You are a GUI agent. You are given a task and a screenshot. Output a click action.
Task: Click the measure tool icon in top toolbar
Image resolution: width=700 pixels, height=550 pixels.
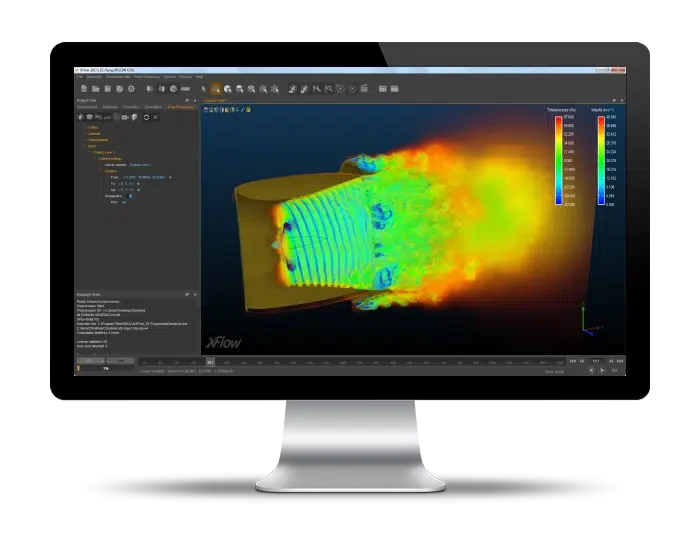(316, 89)
